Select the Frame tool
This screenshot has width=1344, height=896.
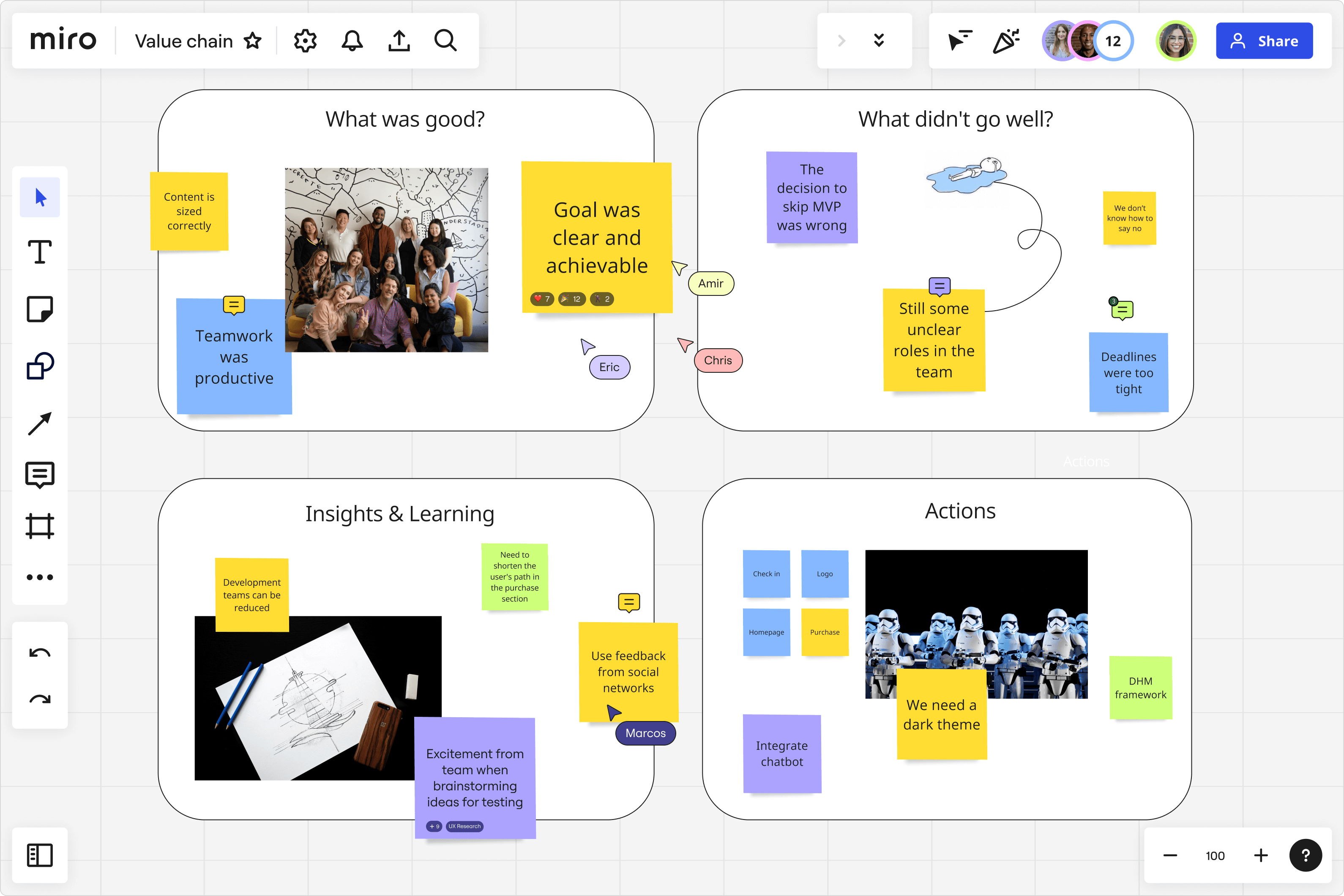(39, 526)
